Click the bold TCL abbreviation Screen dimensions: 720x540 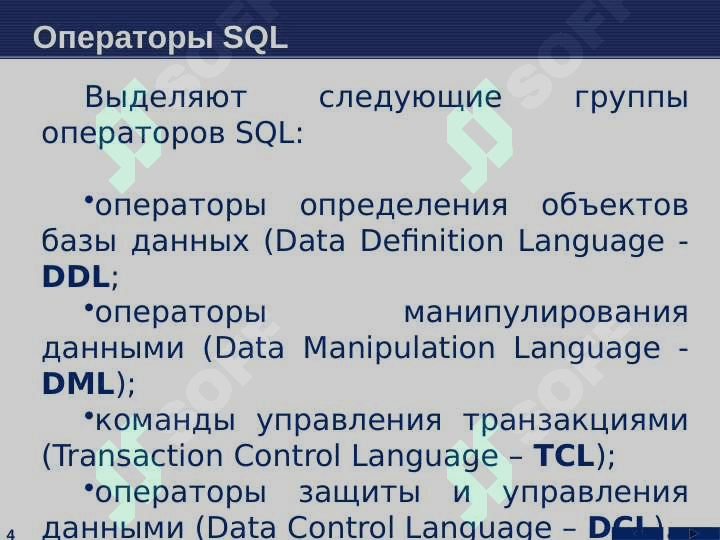(565, 456)
